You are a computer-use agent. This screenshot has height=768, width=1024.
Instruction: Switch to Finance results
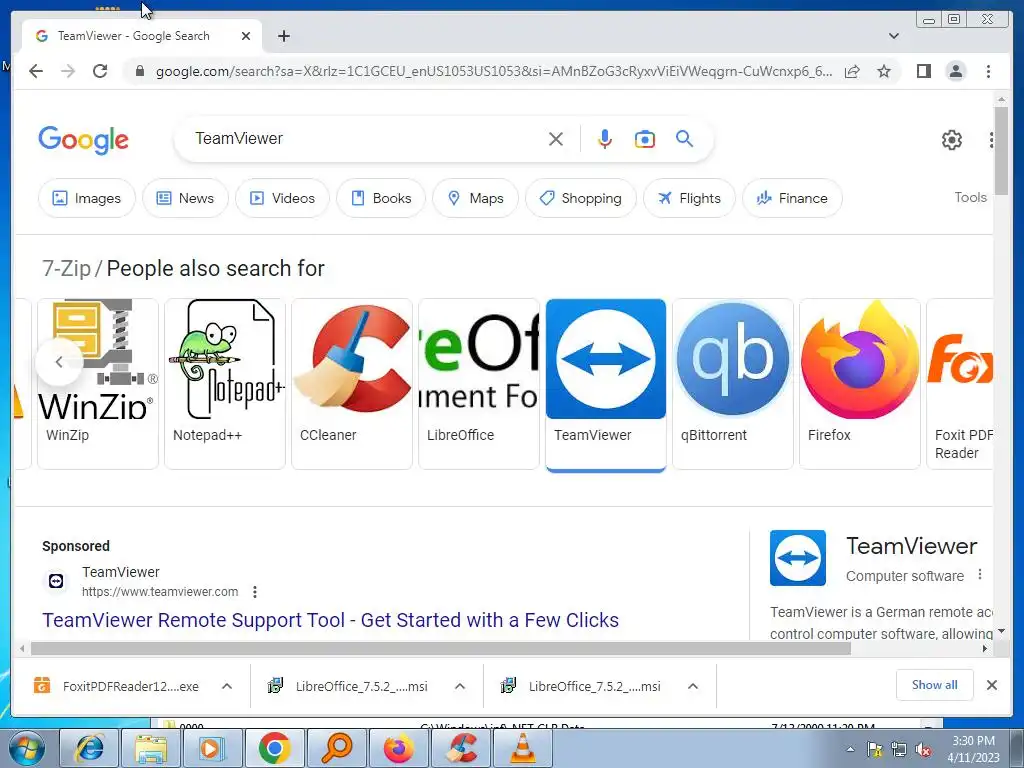pyautogui.click(x=792, y=198)
